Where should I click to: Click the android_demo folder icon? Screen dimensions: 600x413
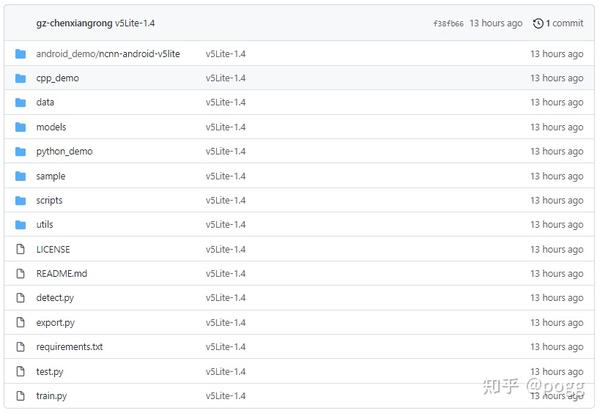point(20,54)
